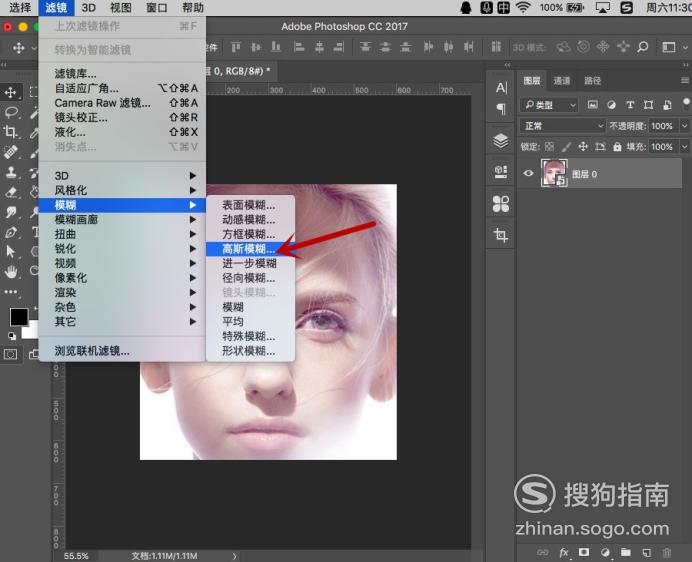Click the search magnifier in options bar
Viewport: 692px width, 562px height.
tap(643, 46)
